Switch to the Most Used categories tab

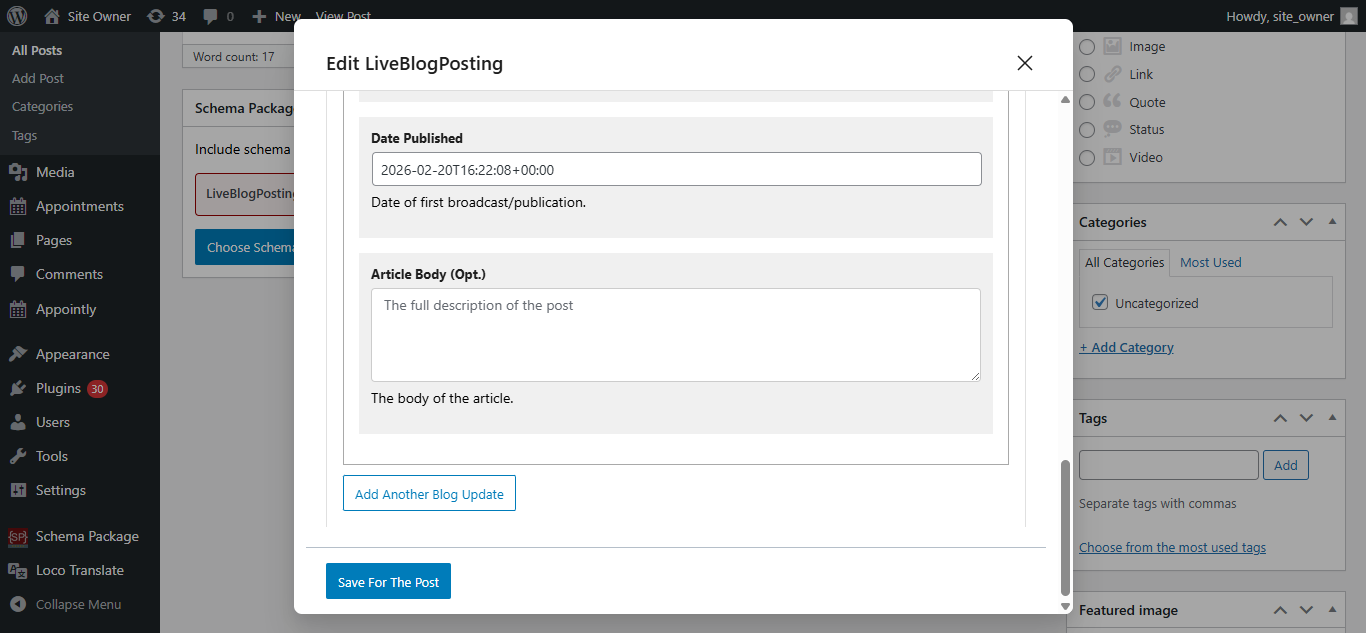point(1210,262)
